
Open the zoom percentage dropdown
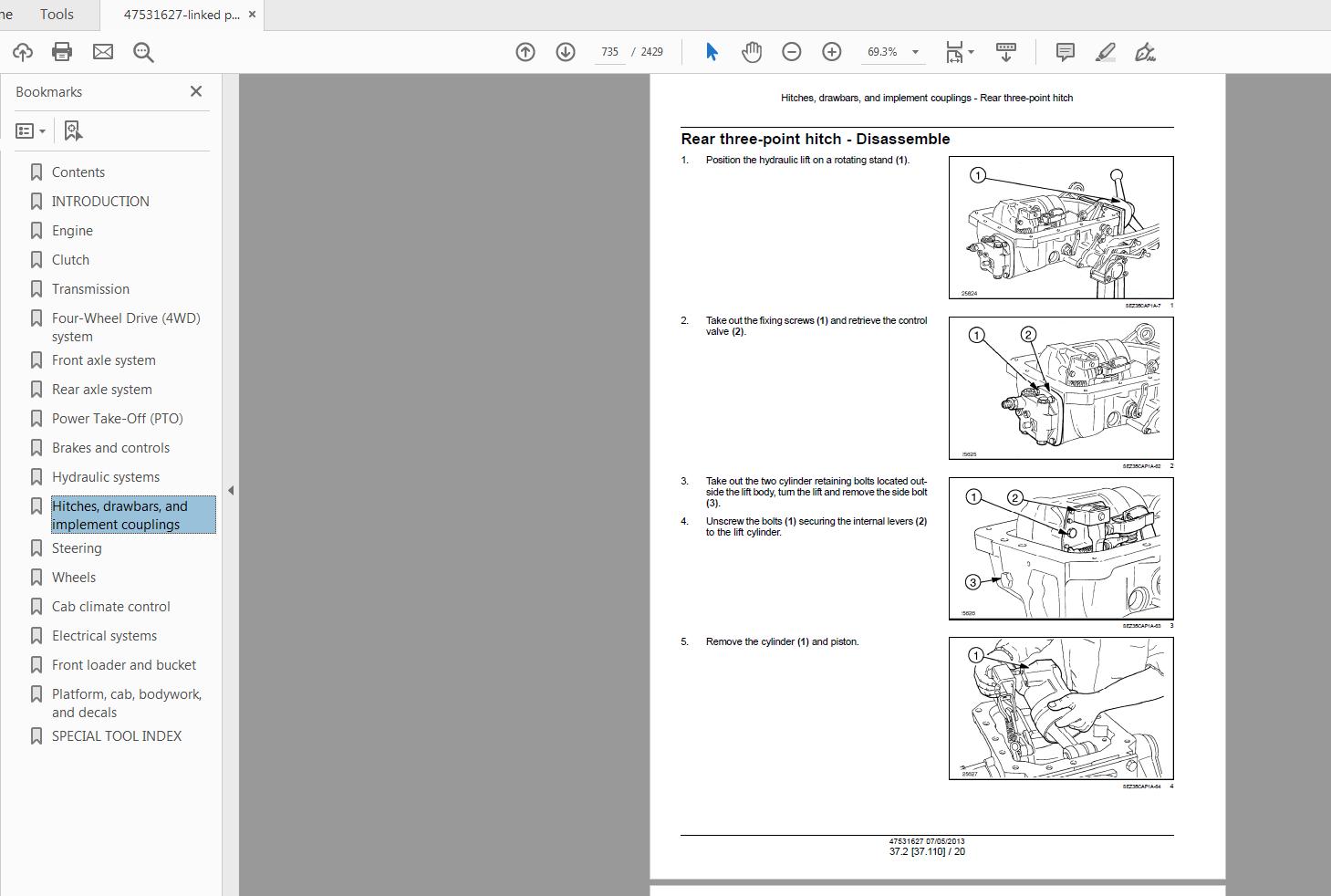pyautogui.click(x=915, y=52)
